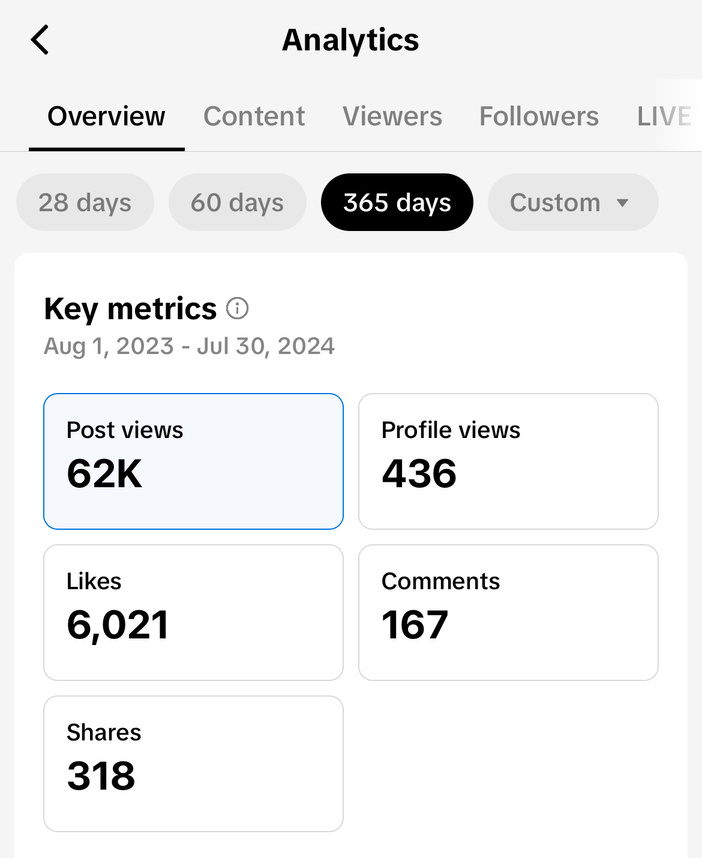Expand the Custom date range dropdown
Viewport: 702px width, 858px height.
coord(572,203)
